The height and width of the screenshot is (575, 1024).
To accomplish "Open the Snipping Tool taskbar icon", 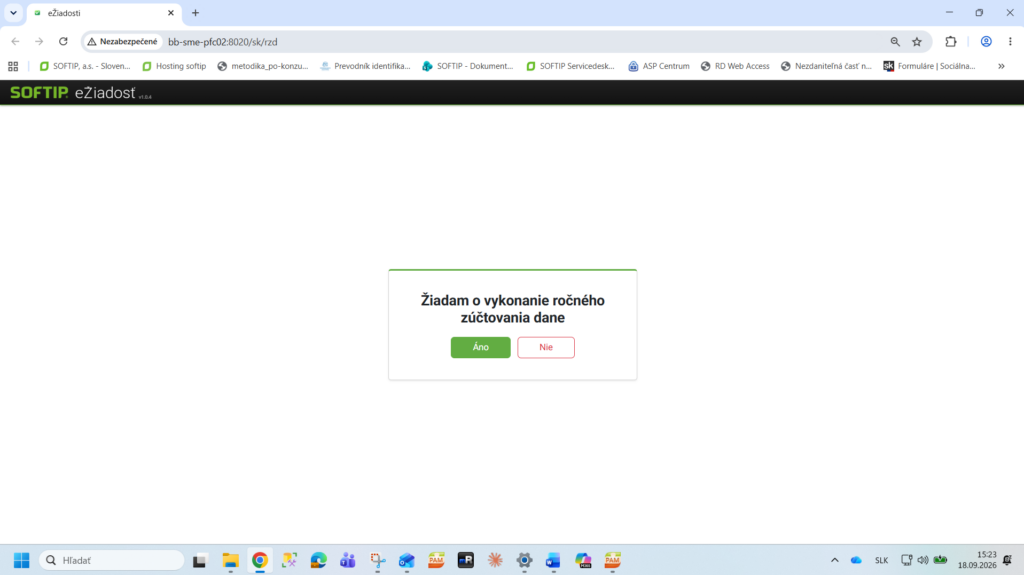I will coord(377,560).
